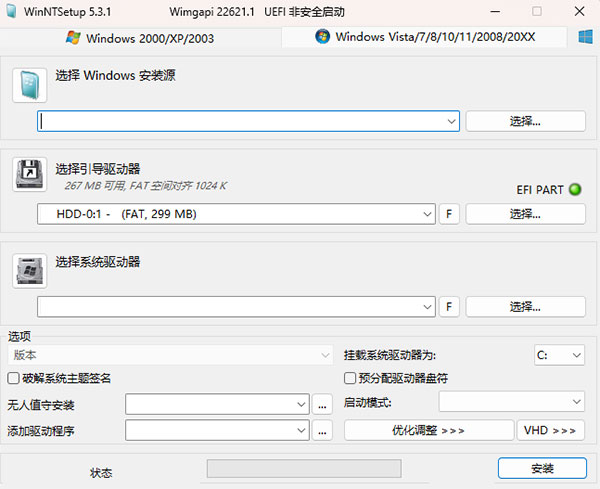Click the system drive icon

pos(30,270)
